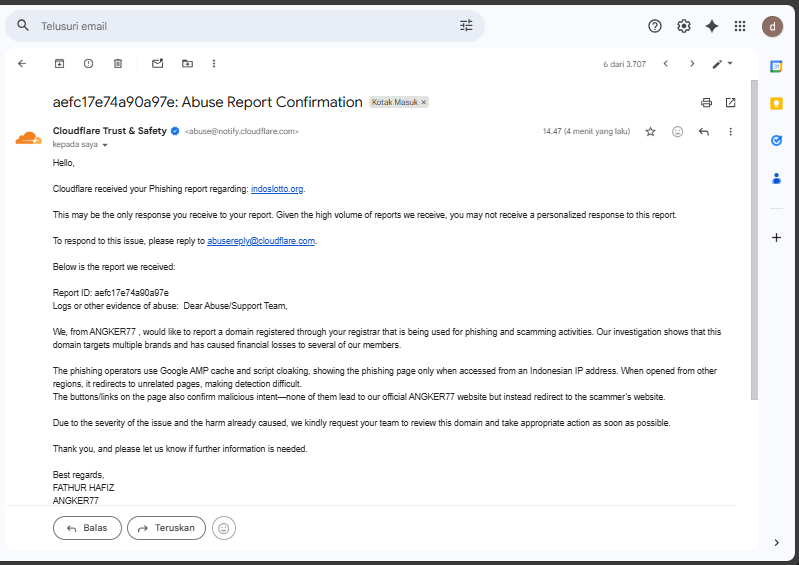Screen dimensions: 799x565
Task: Go back to the inbox list
Action: (x=22, y=64)
